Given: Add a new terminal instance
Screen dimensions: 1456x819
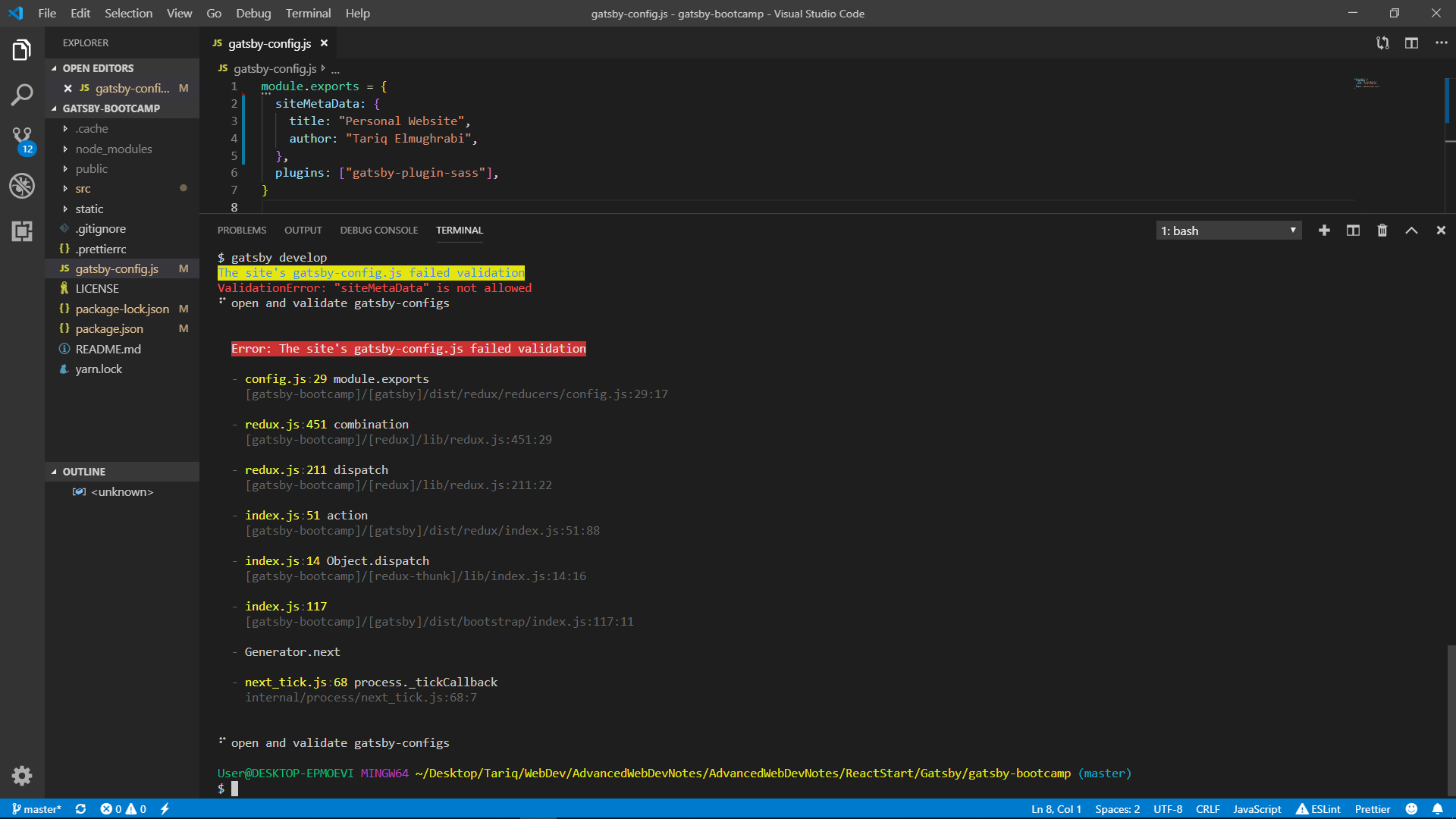Looking at the screenshot, I should point(1324,231).
